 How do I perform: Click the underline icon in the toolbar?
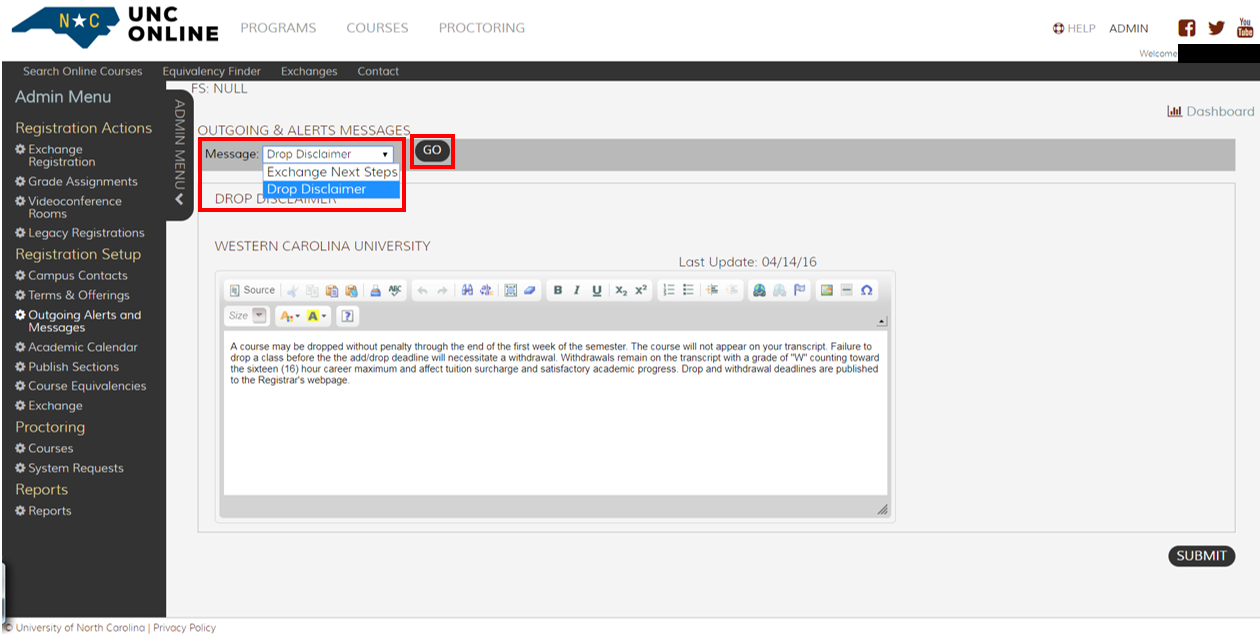tap(597, 290)
